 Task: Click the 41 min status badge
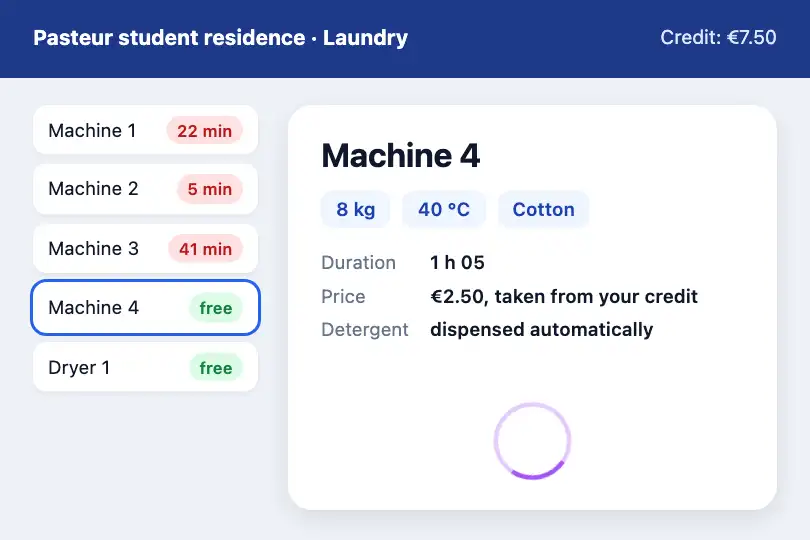pos(205,249)
